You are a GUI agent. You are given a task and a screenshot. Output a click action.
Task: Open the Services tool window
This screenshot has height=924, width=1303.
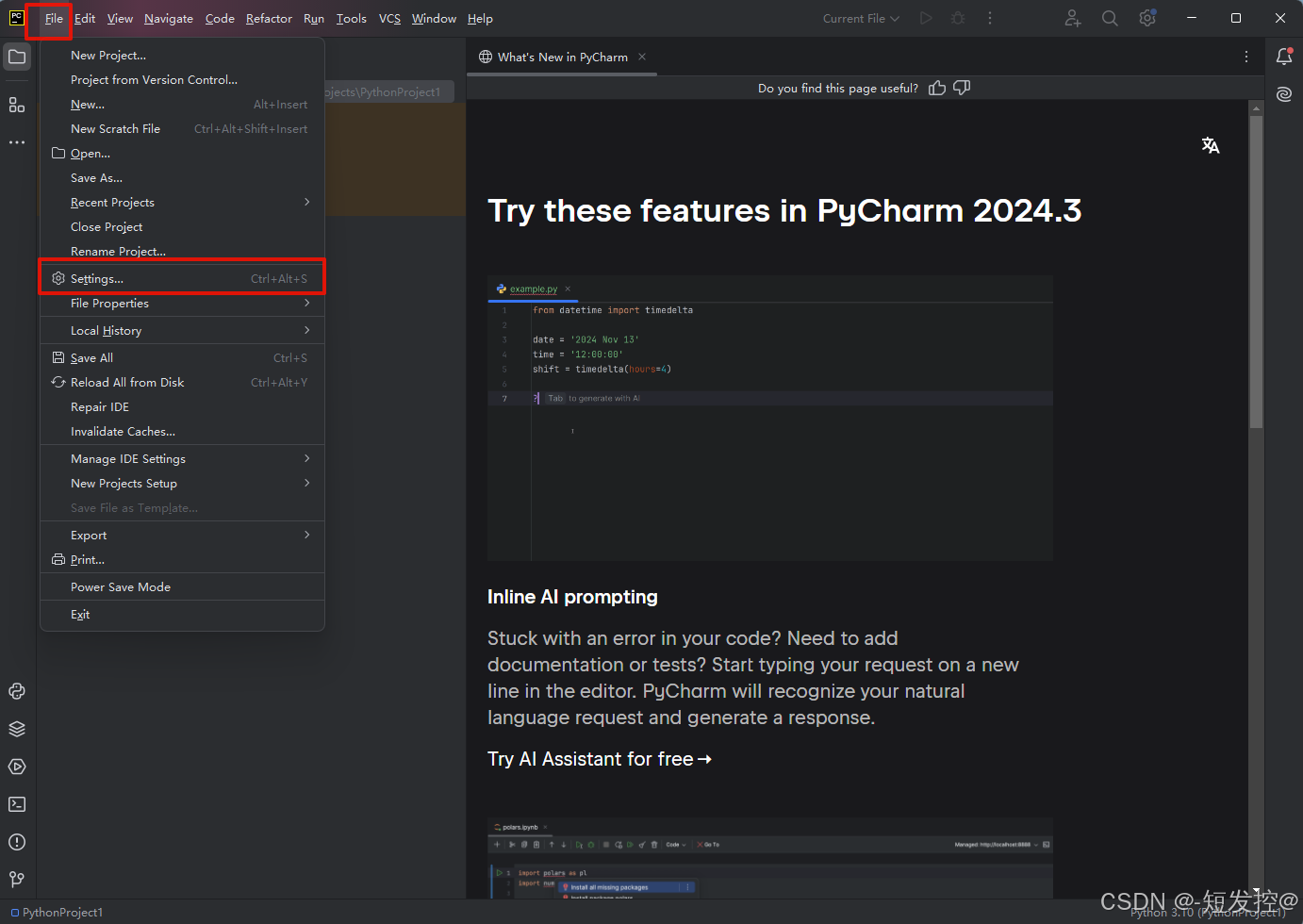17,767
